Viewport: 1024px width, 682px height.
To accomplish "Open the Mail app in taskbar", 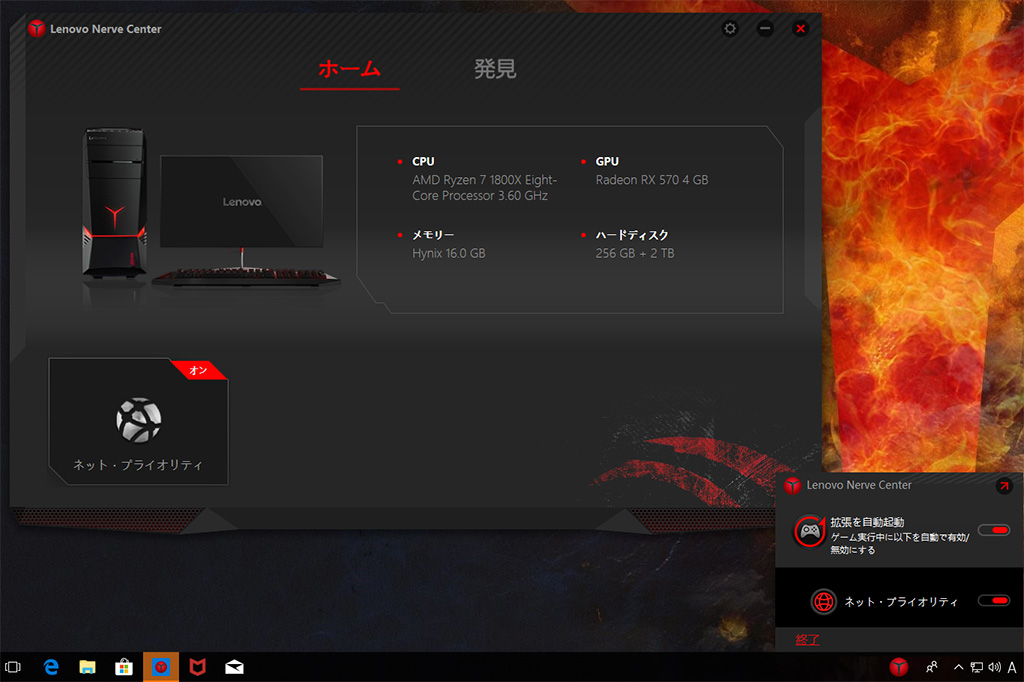I will coord(234,666).
